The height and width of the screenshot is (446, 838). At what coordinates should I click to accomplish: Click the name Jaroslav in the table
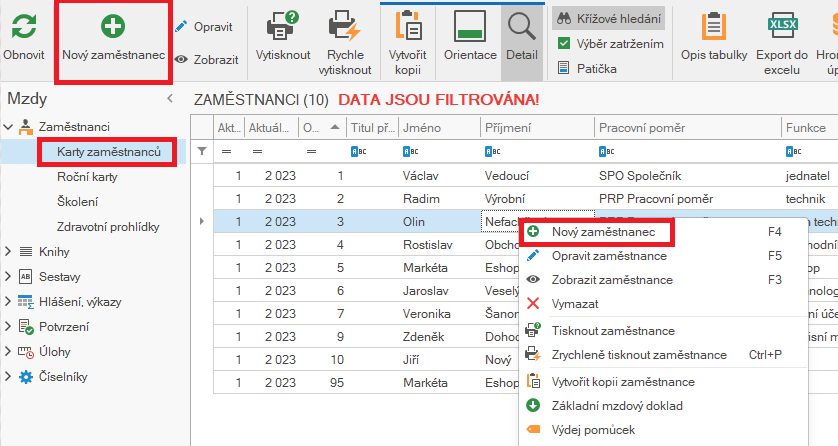click(x=425, y=291)
